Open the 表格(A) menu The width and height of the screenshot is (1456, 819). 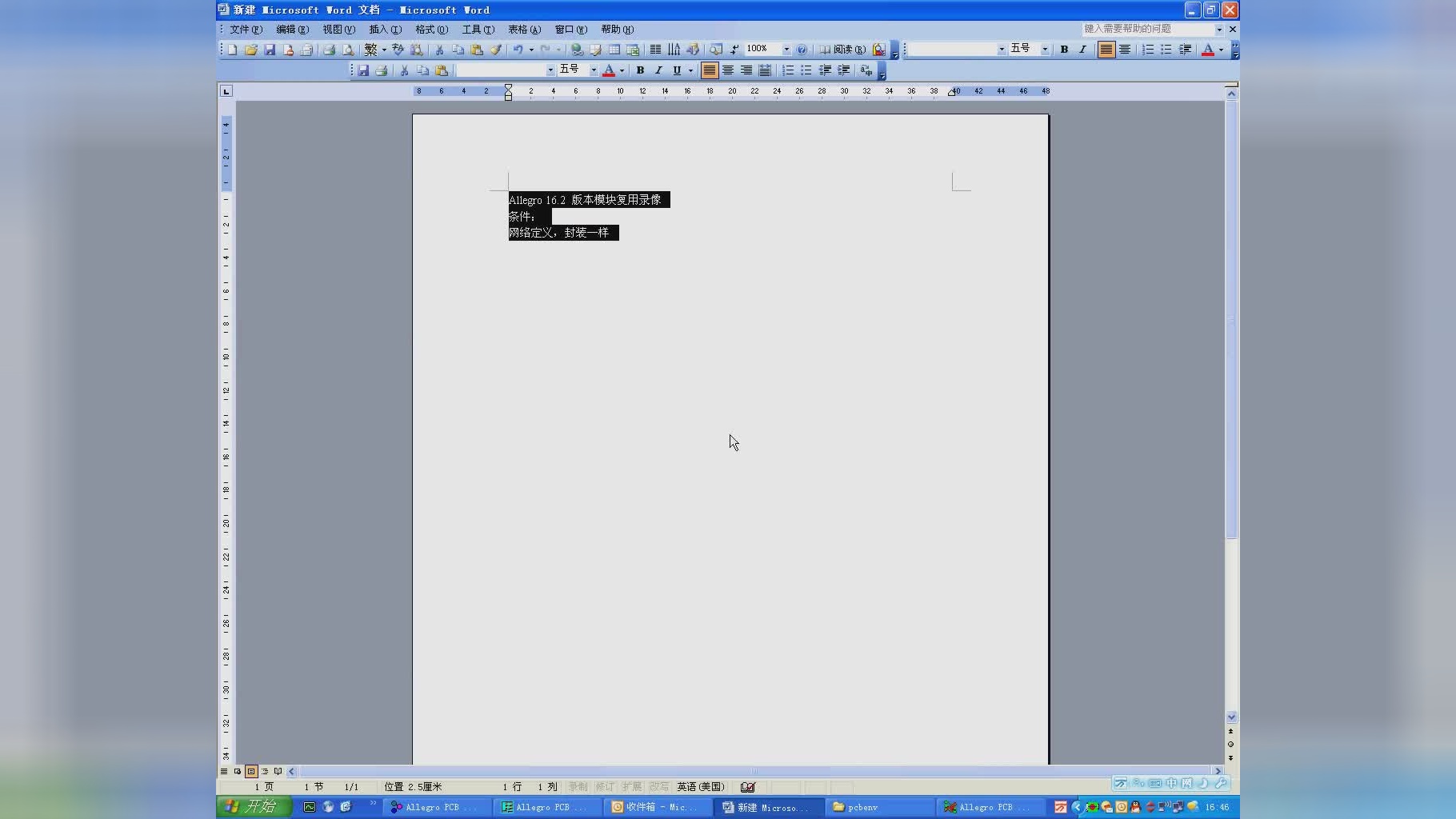point(524,30)
